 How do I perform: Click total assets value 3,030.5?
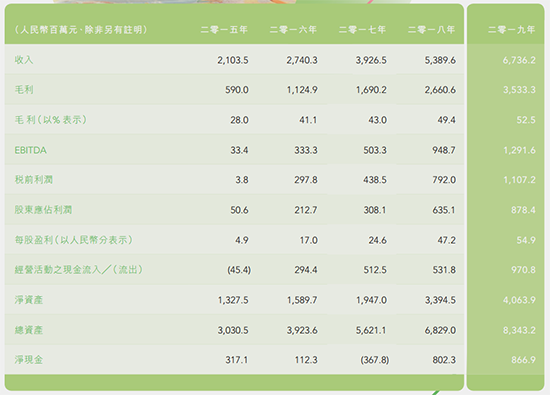233,330
